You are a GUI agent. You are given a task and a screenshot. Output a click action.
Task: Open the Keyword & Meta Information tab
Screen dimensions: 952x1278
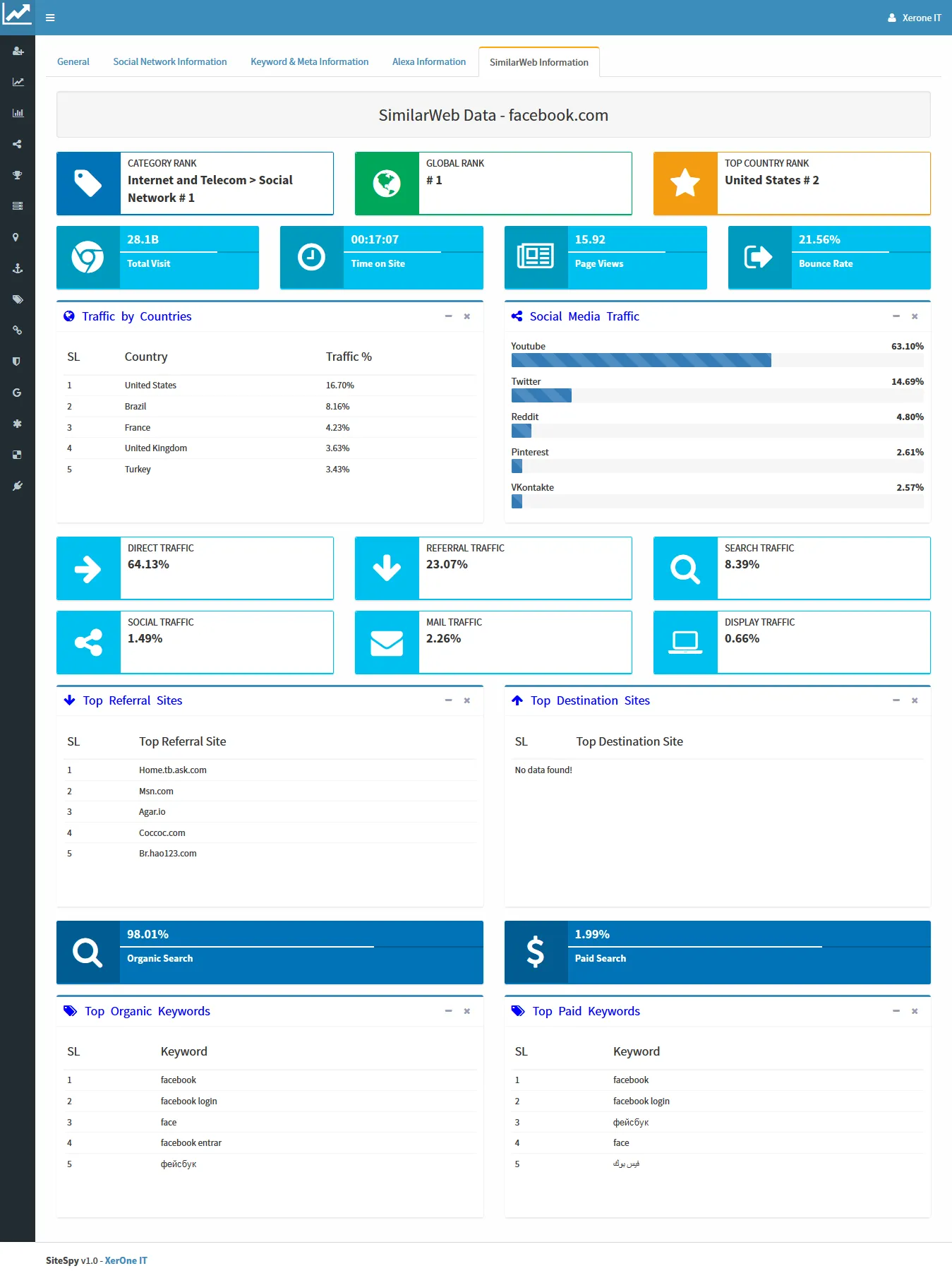point(309,62)
